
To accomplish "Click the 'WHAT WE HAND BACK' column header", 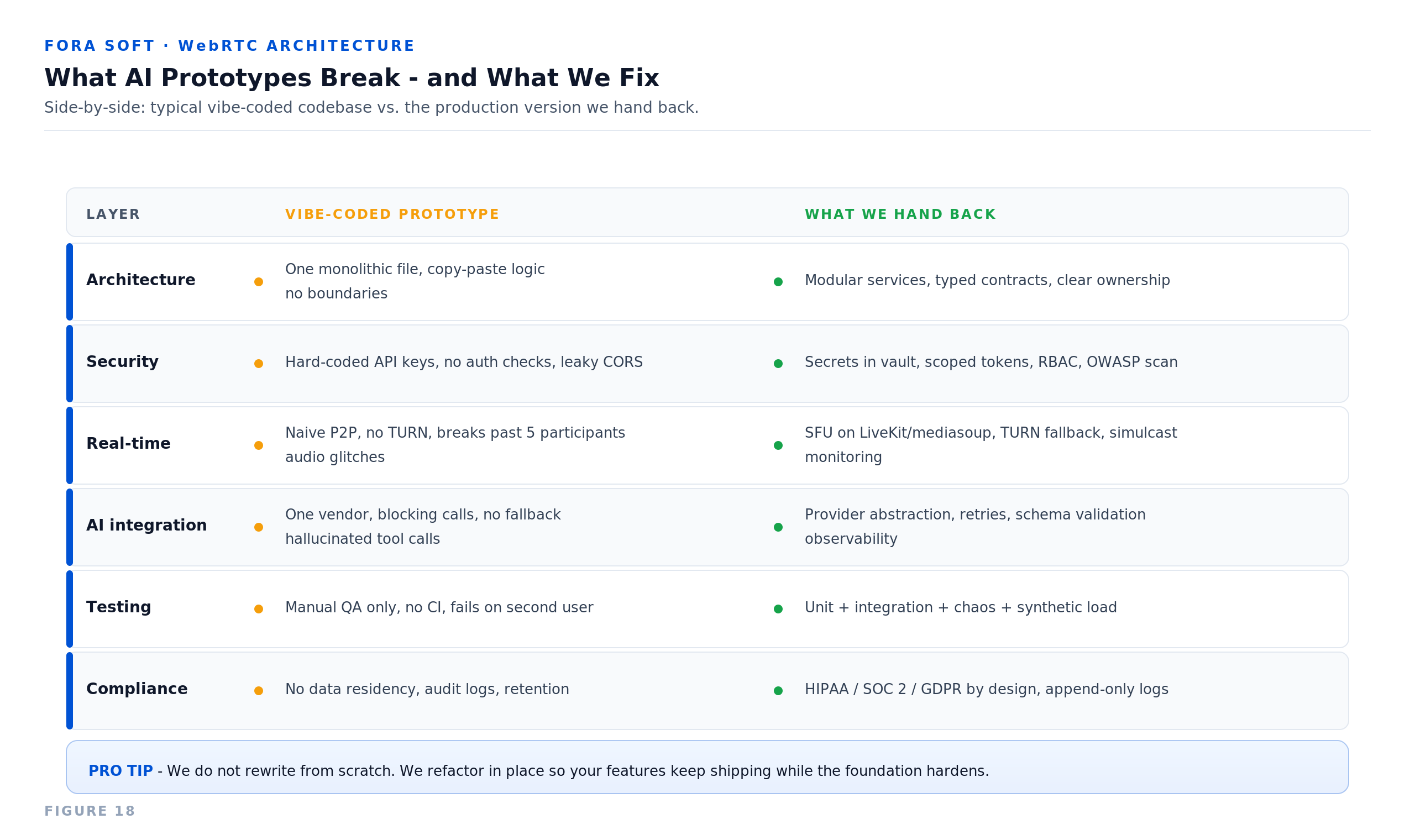I will pyautogui.click(x=900, y=214).
